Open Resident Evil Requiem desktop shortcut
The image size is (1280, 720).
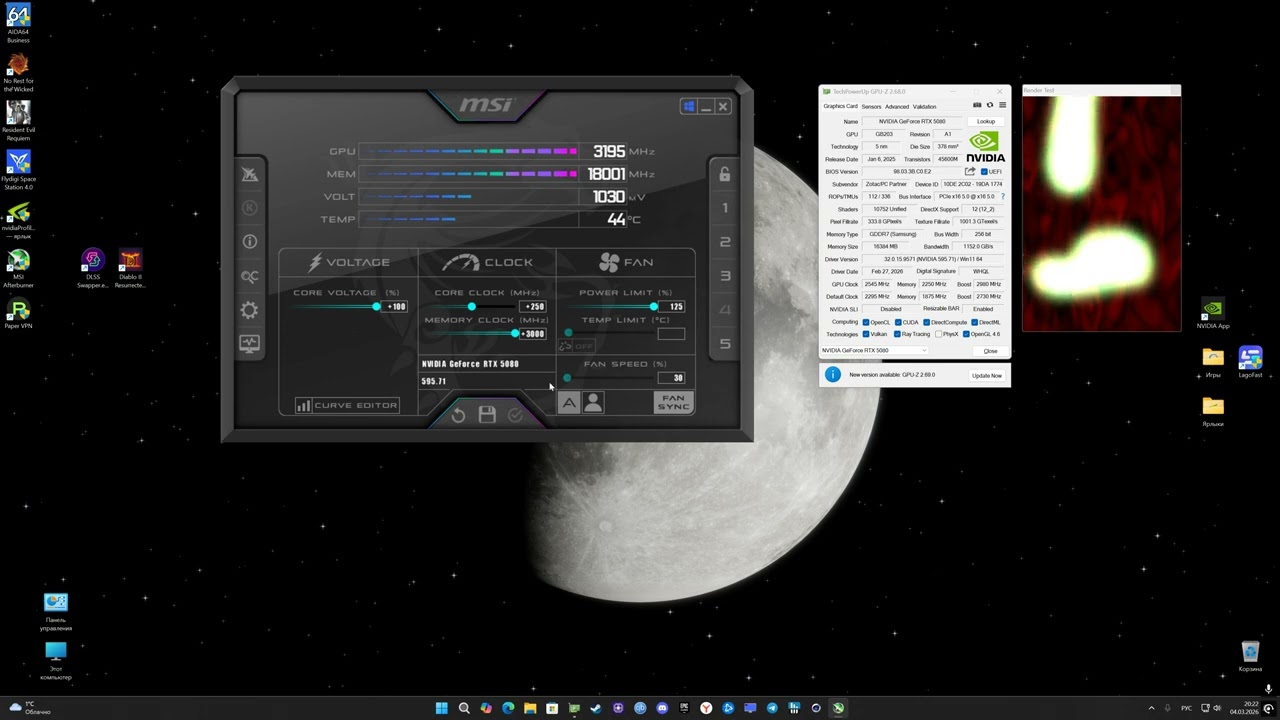pos(18,121)
